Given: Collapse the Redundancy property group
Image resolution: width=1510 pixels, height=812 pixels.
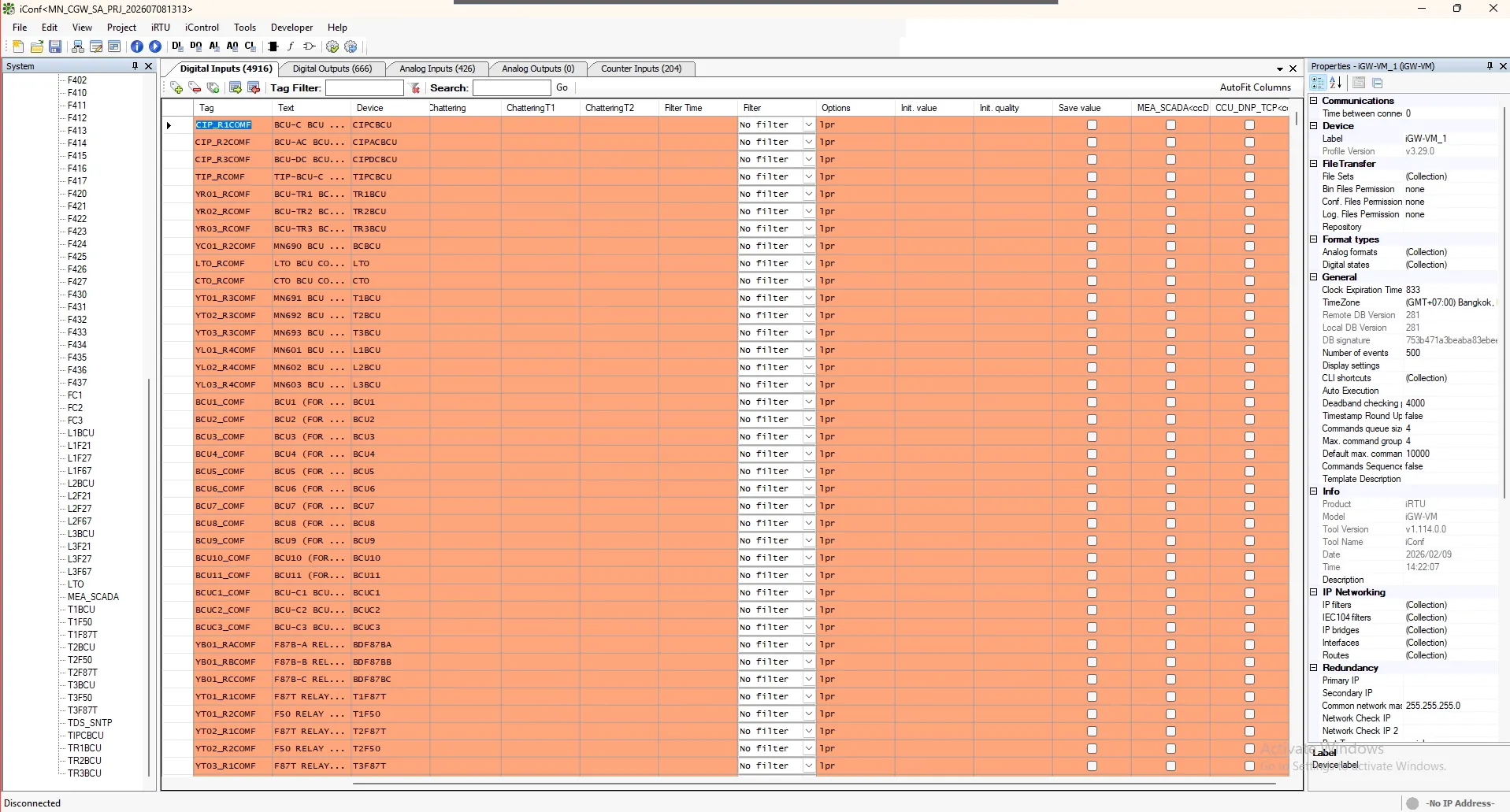Looking at the screenshot, I should tap(1313, 668).
